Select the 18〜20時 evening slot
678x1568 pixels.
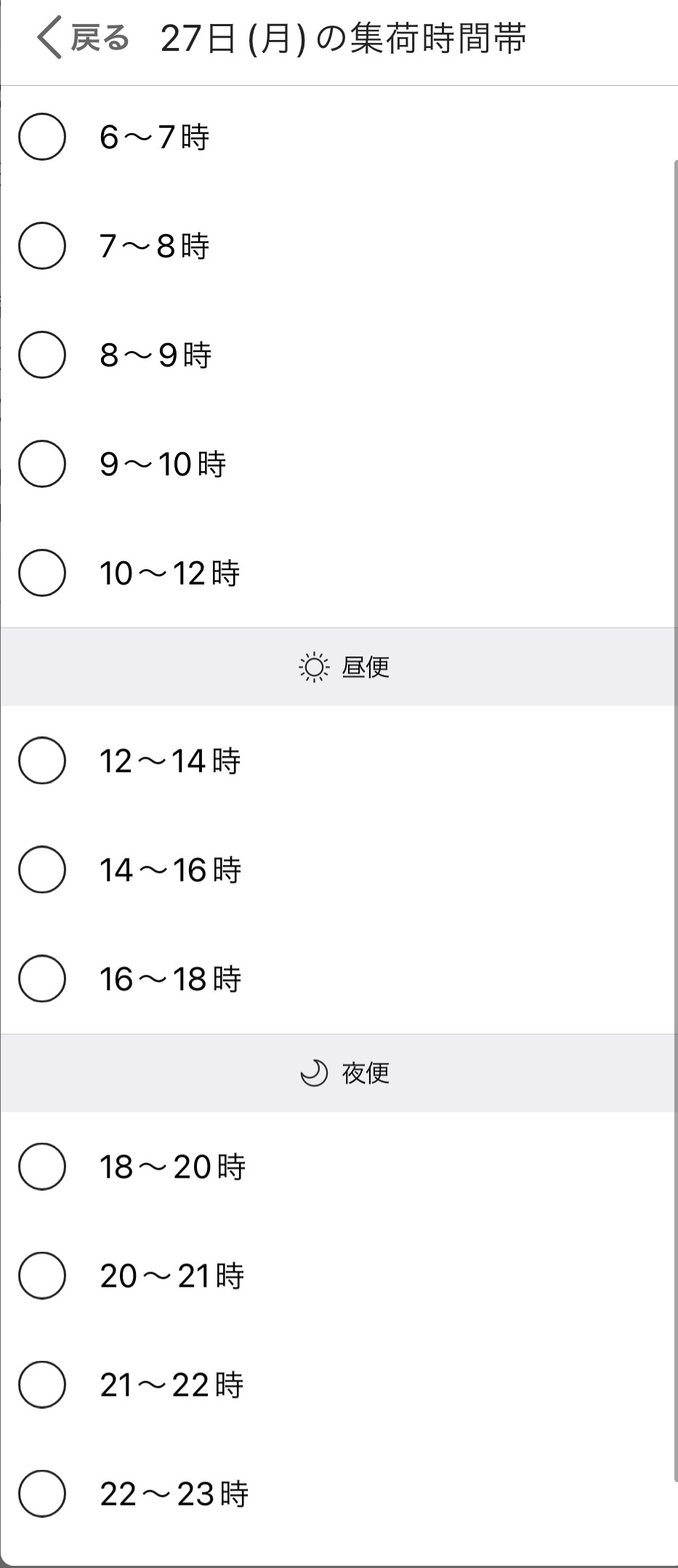click(42, 1167)
